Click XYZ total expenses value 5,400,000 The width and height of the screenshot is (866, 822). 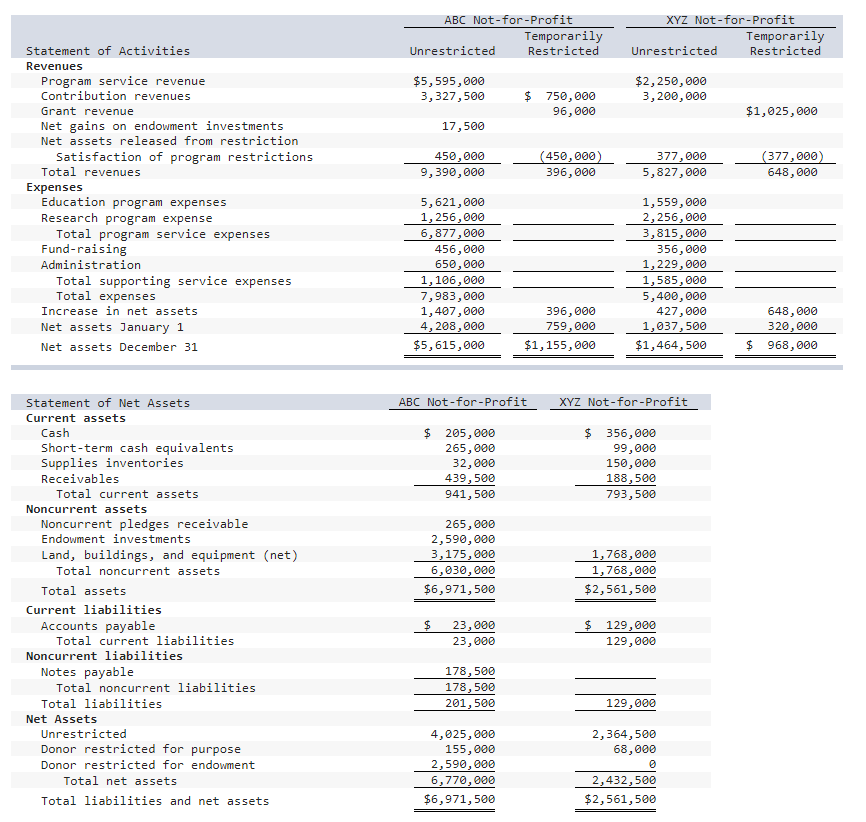point(674,296)
